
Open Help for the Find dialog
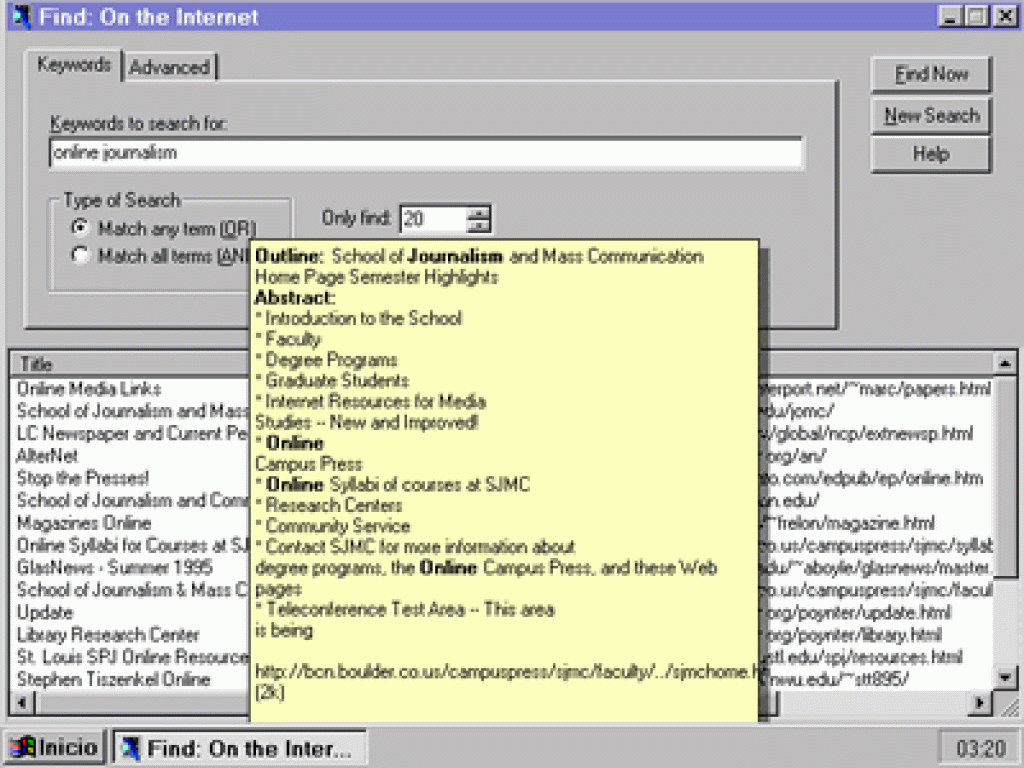pos(931,154)
